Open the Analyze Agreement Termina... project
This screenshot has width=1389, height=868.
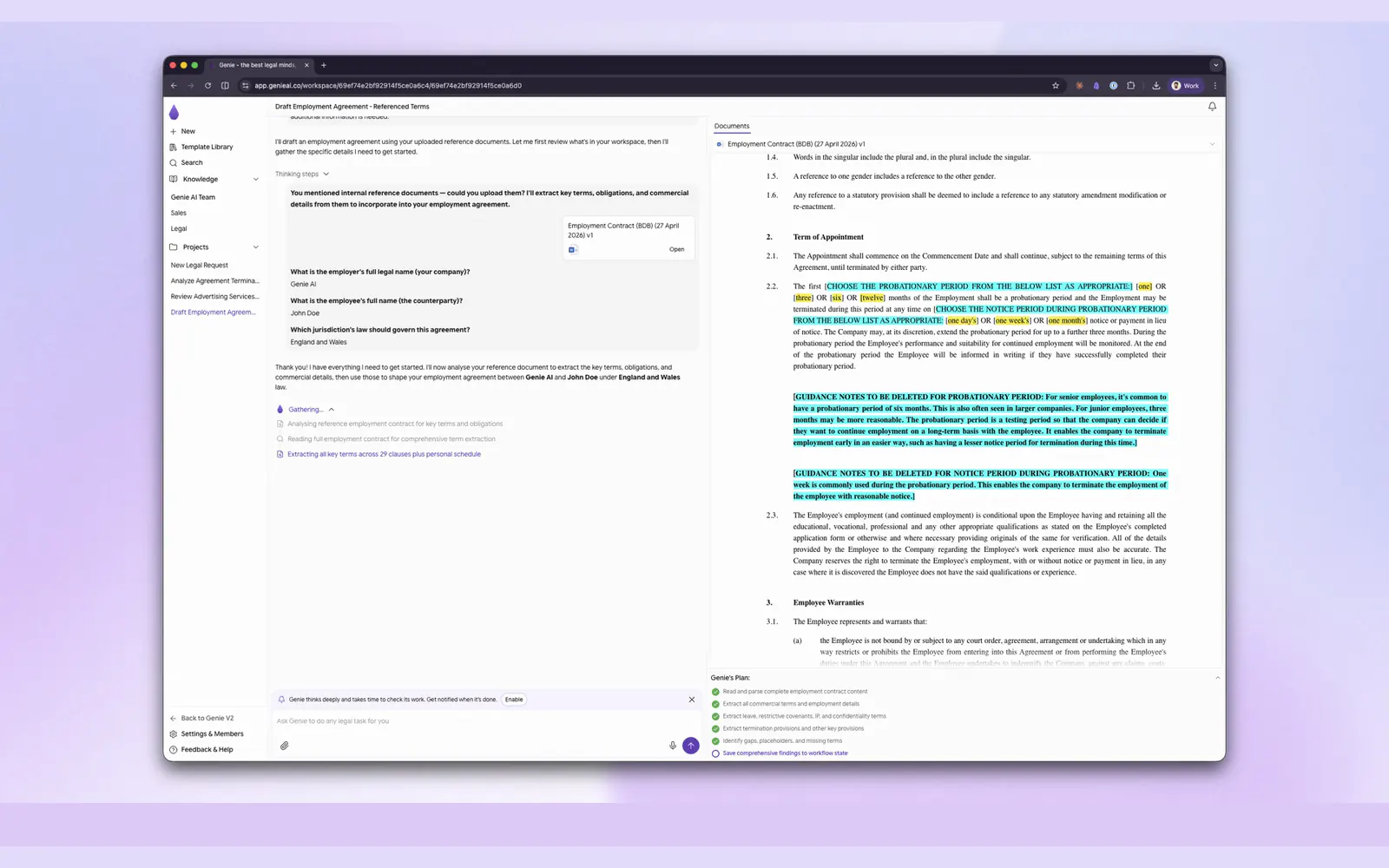pos(214,280)
